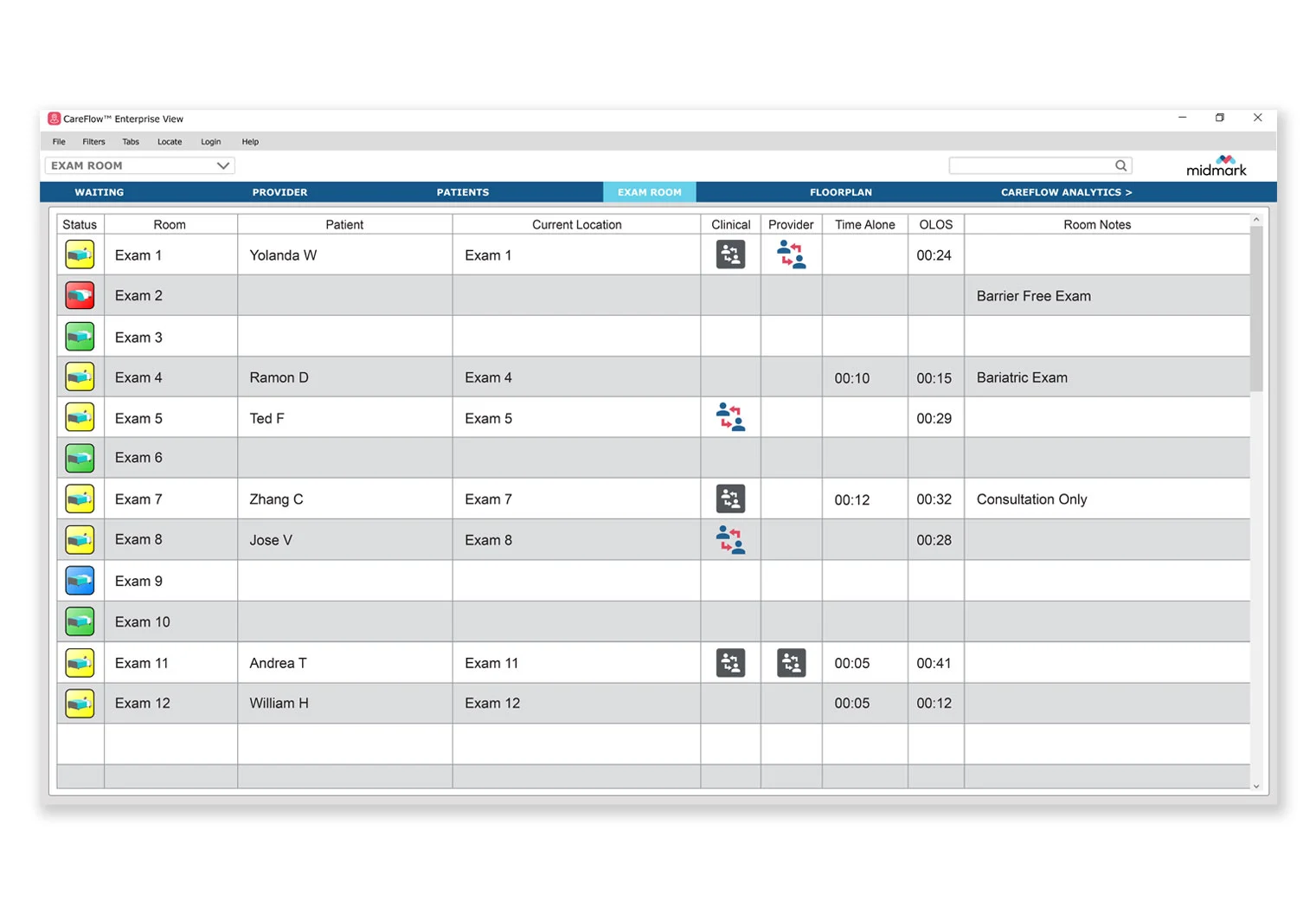The width and height of the screenshot is (1316, 914).
Task: Click the blue Exam 9 room status icon
Action: pyautogui.click(x=80, y=580)
